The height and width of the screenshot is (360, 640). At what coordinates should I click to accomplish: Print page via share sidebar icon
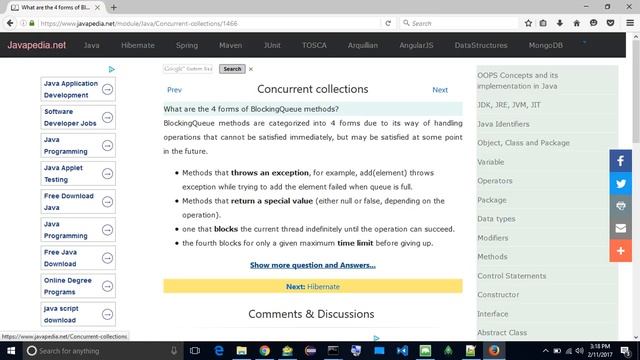point(620,206)
